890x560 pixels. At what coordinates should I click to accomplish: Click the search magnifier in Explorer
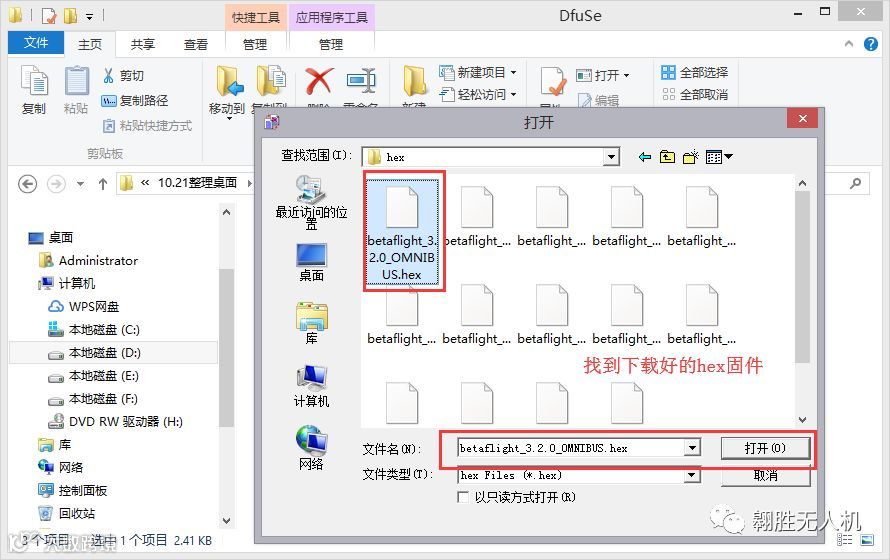[x=855, y=183]
